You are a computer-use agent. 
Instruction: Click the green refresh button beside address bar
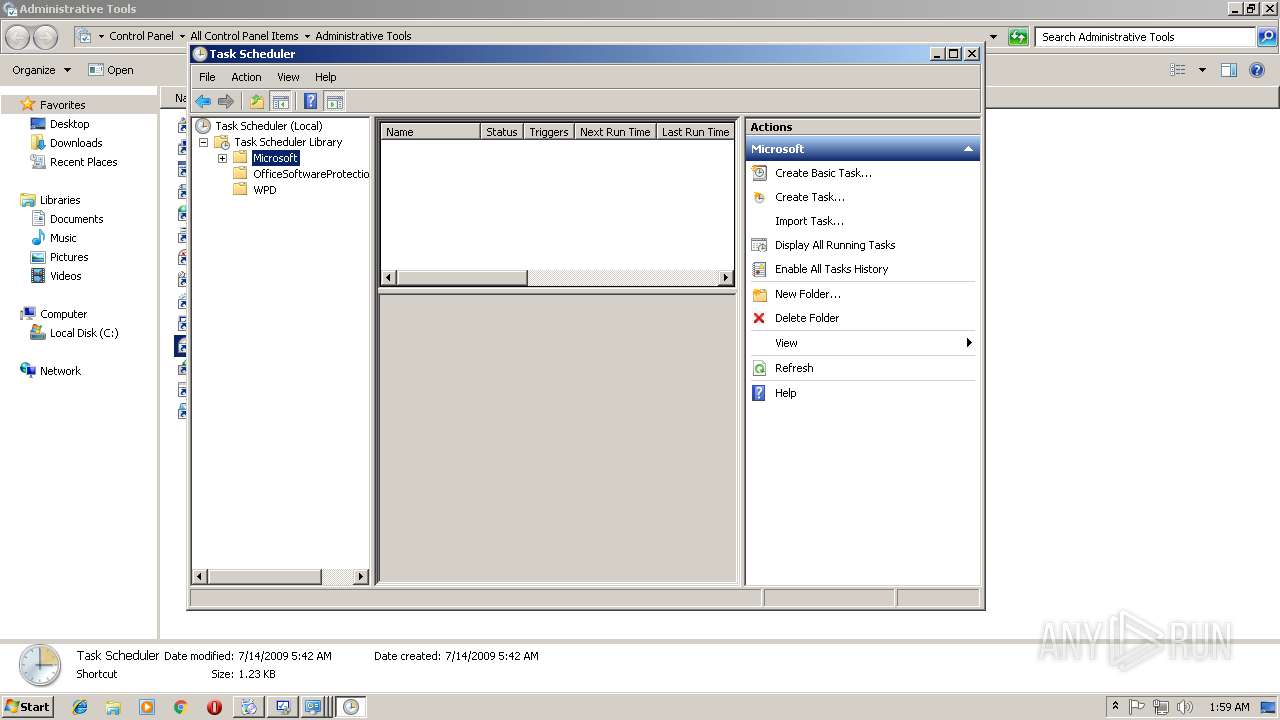(1018, 37)
